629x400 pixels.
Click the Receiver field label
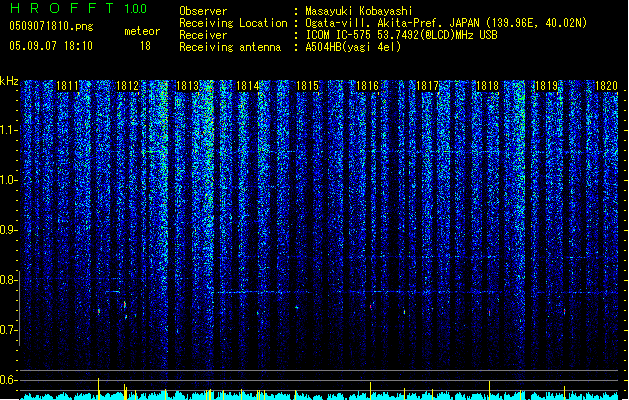(203, 35)
